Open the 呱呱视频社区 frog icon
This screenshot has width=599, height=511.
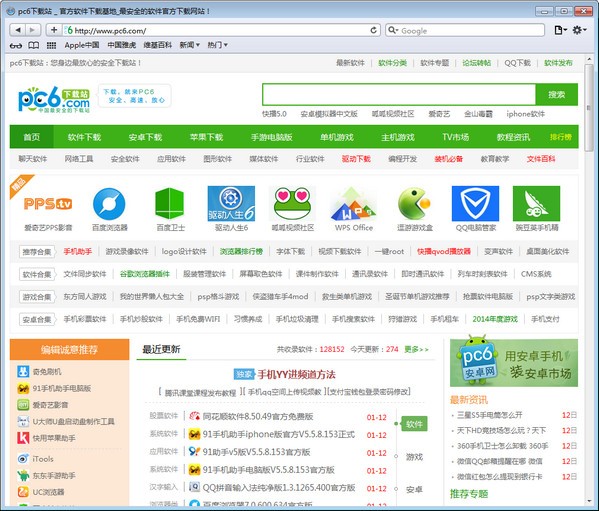292,204
